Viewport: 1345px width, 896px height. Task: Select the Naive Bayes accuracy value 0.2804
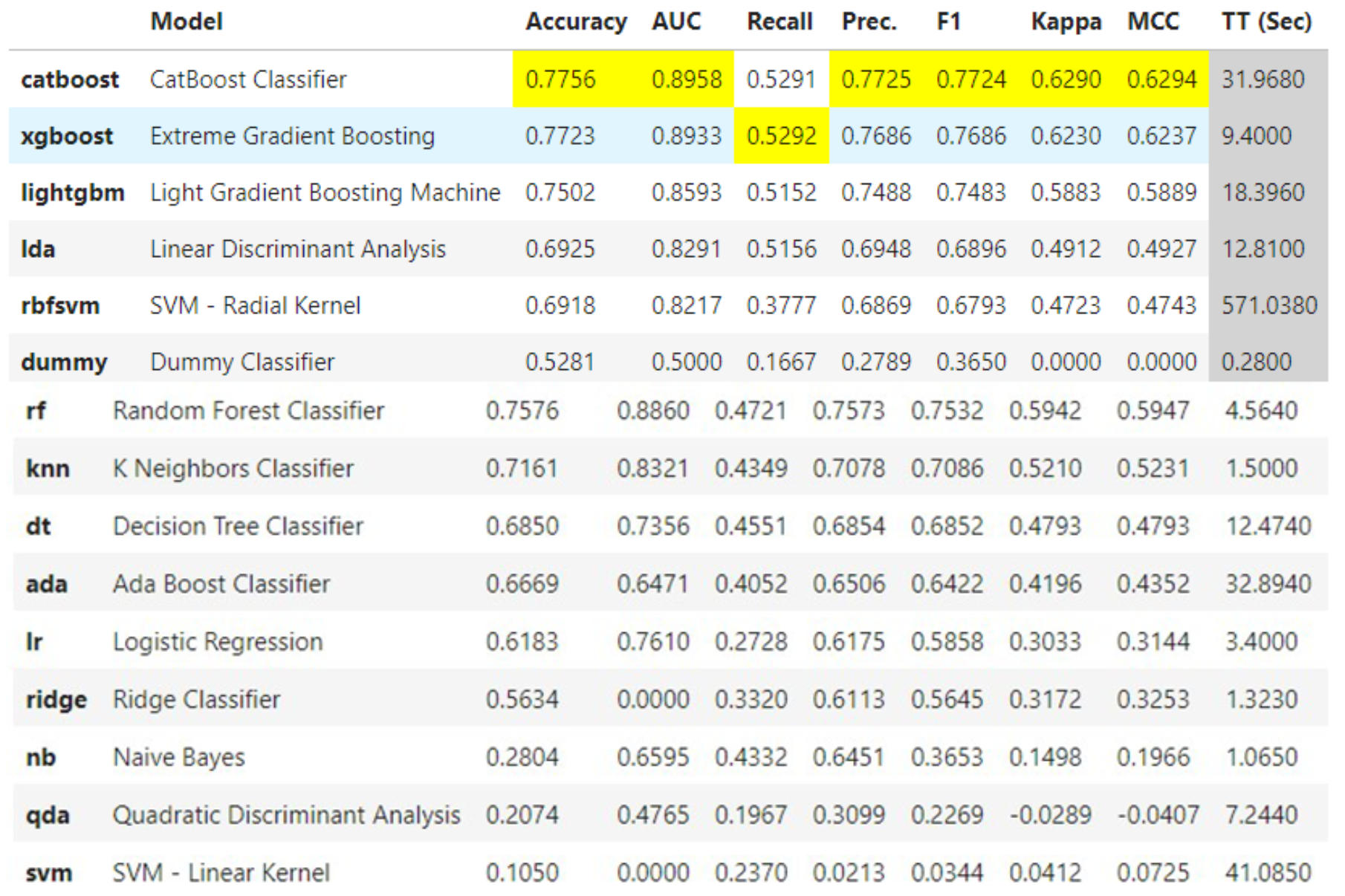tap(522, 757)
